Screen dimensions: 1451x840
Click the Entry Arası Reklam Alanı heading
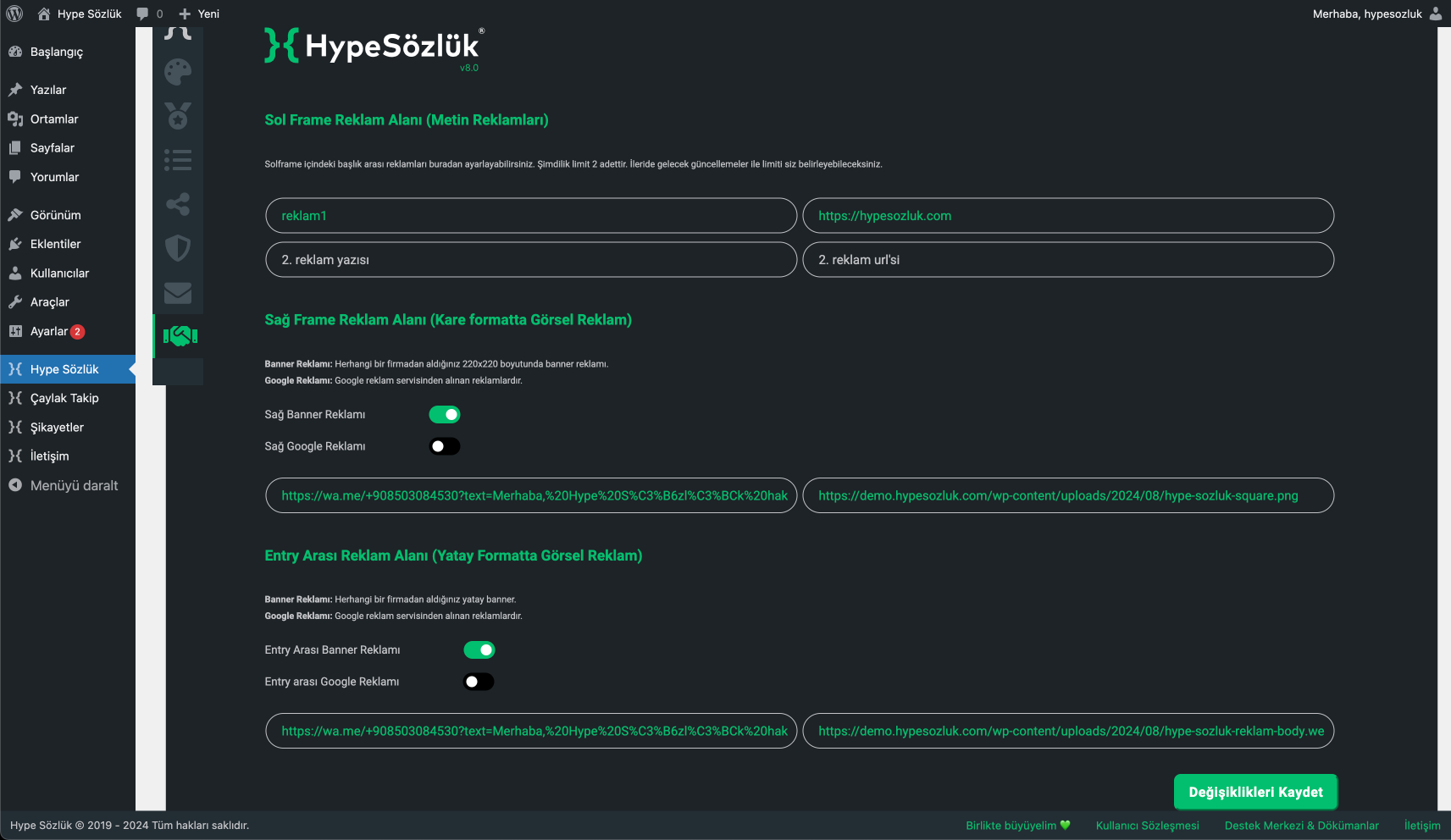[x=453, y=555]
